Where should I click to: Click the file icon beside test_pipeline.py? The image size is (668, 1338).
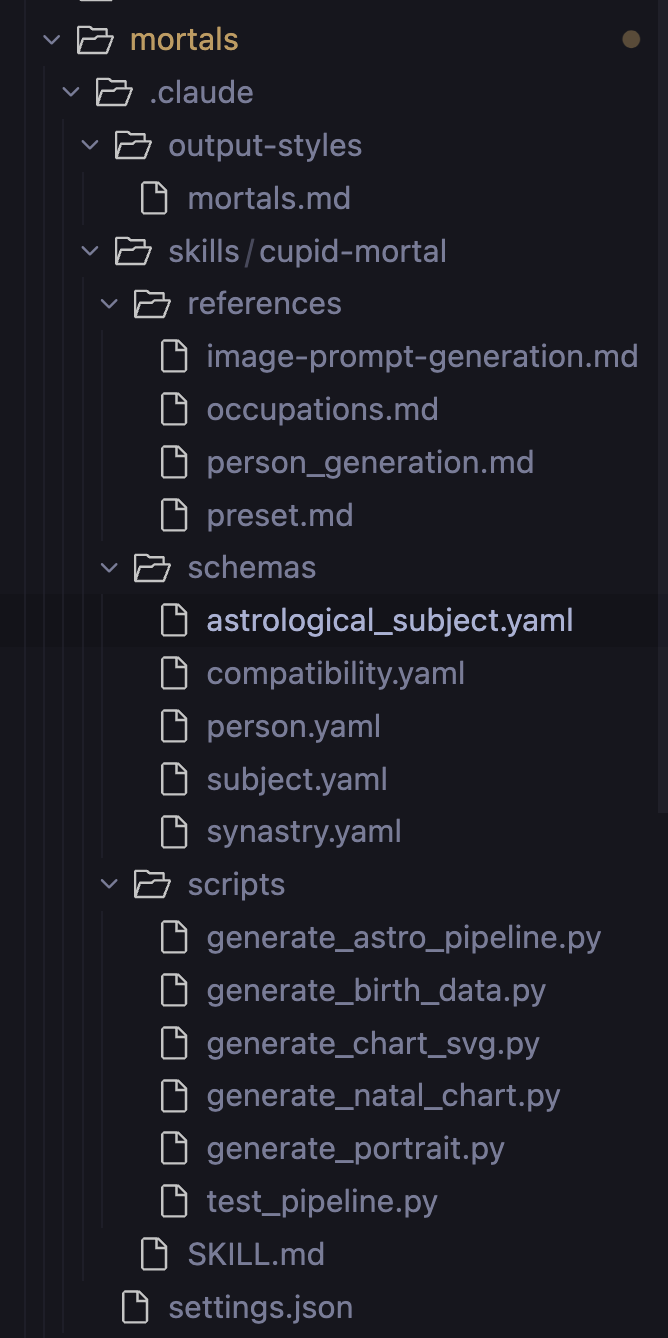[x=174, y=1201]
